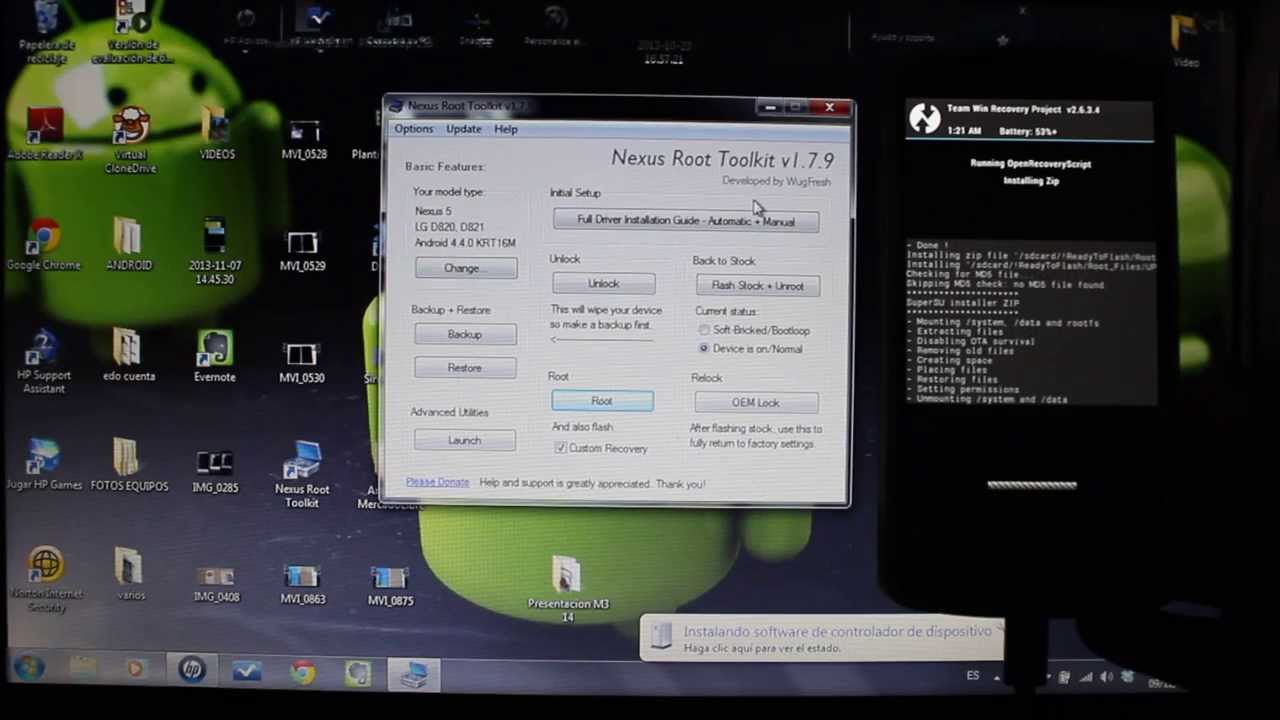Viewport: 1280px width, 720px height.
Task: Open the Update menu
Action: click(x=463, y=129)
